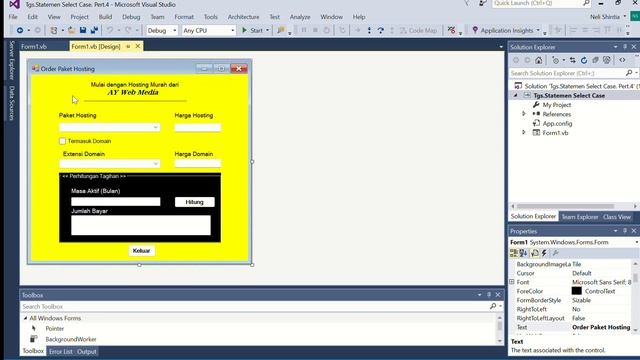Open the Build menu
The height and width of the screenshot is (360, 640).
click(x=105, y=17)
